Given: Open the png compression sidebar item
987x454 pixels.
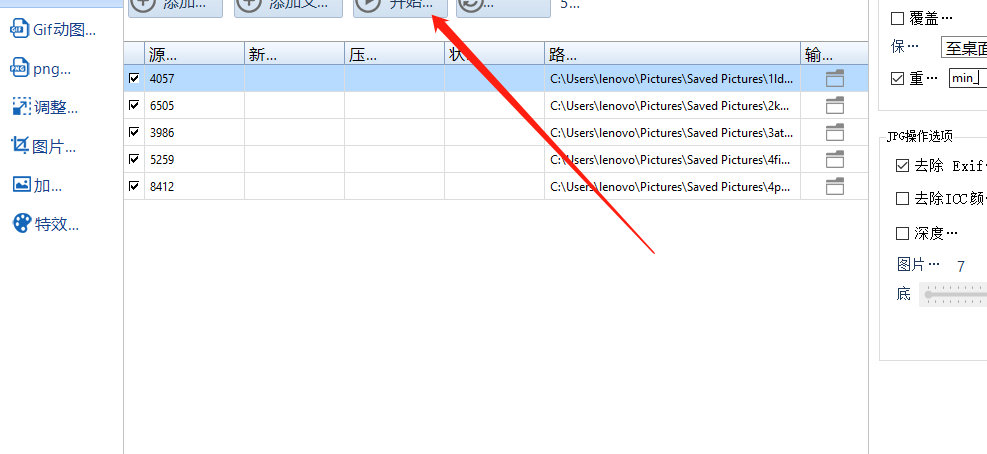Looking at the screenshot, I should (x=42, y=69).
